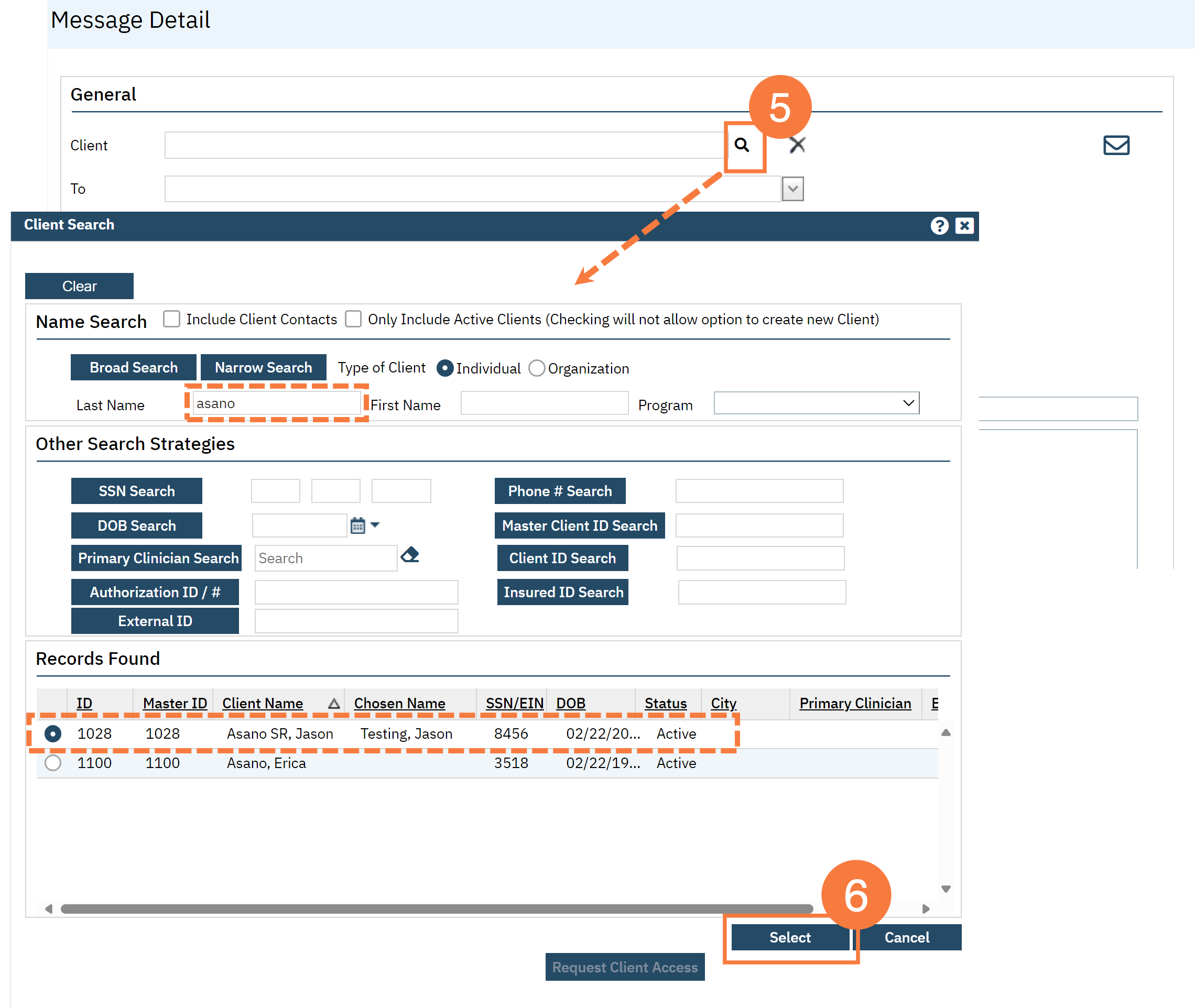Viewport: 1195px width, 1008px height.
Task: Expand the Program dropdown
Action: (x=908, y=403)
